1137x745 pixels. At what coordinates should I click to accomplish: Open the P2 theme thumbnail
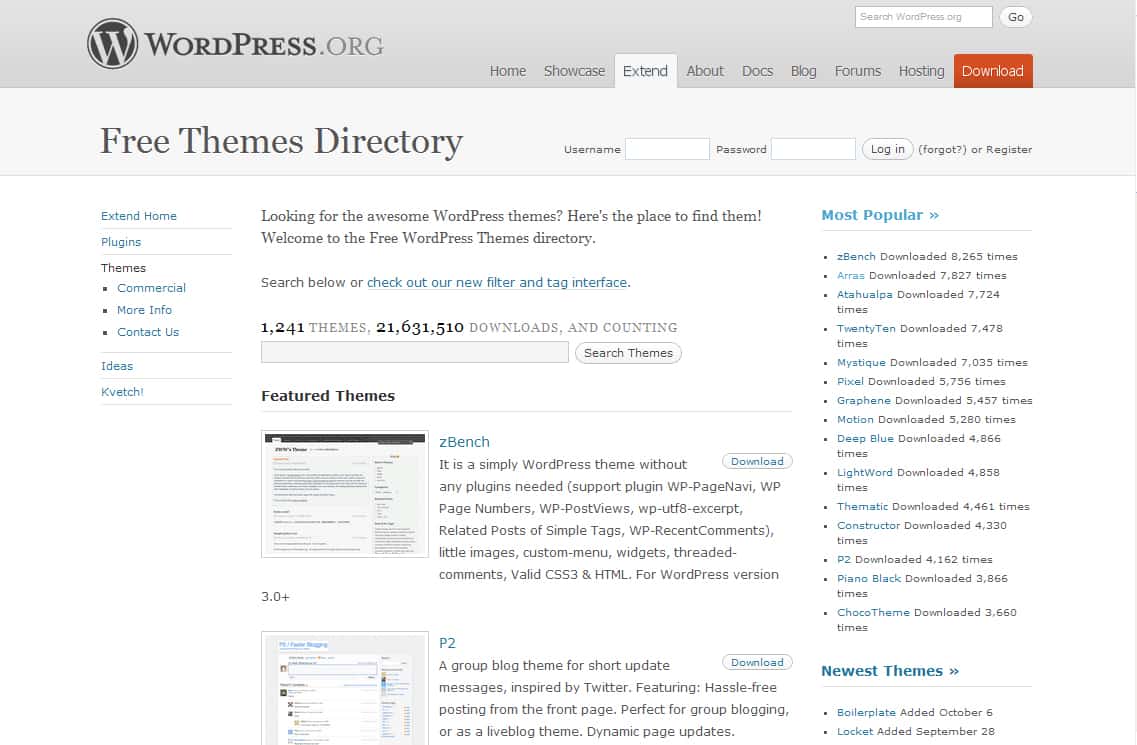click(x=344, y=688)
